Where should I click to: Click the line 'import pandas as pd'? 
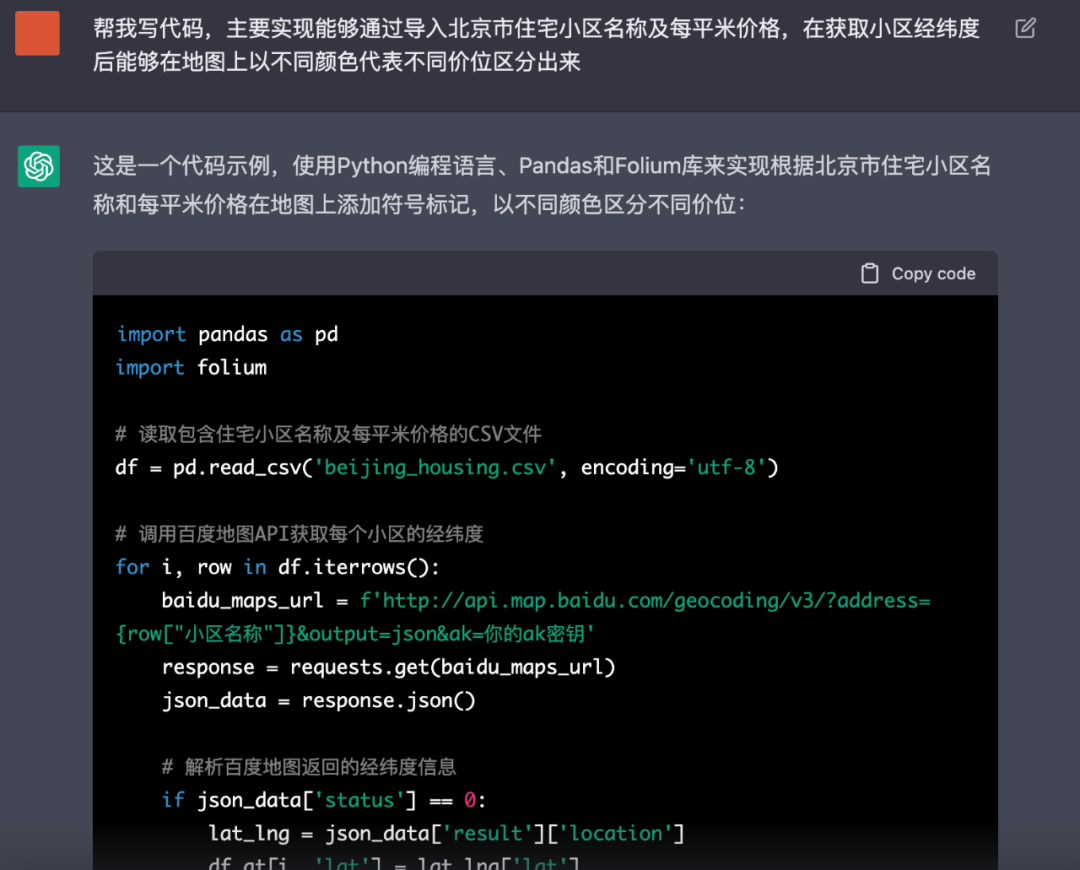[x=227, y=334]
